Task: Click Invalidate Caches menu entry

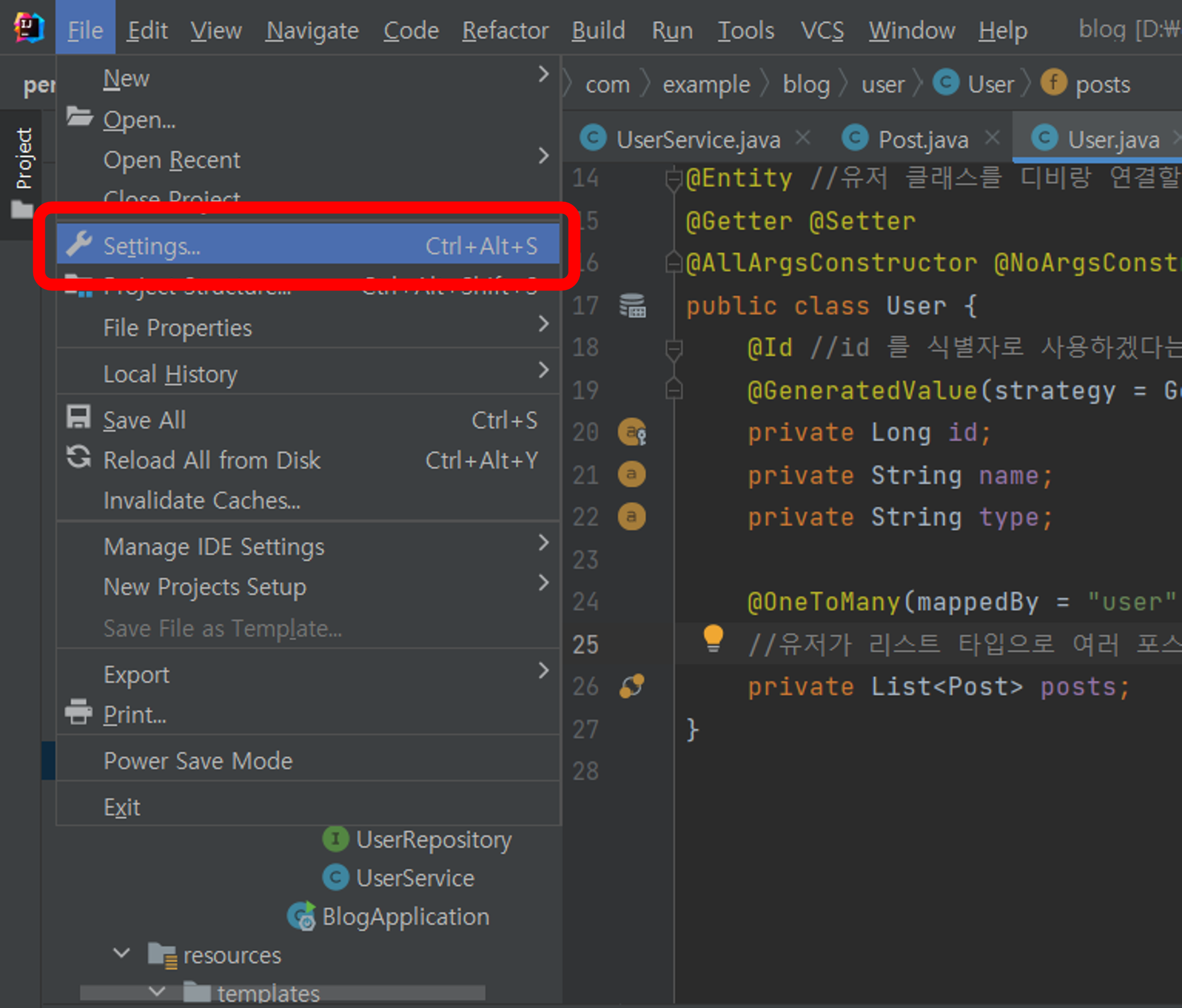Action: (x=201, y=501)
